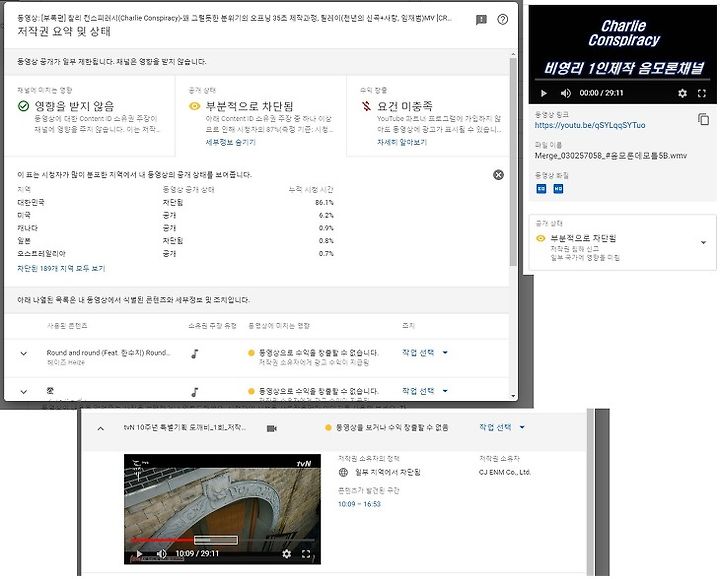Click the 소유권 주장 유형 column header
The width and height of the screenshot is (720, 579).
212,326
